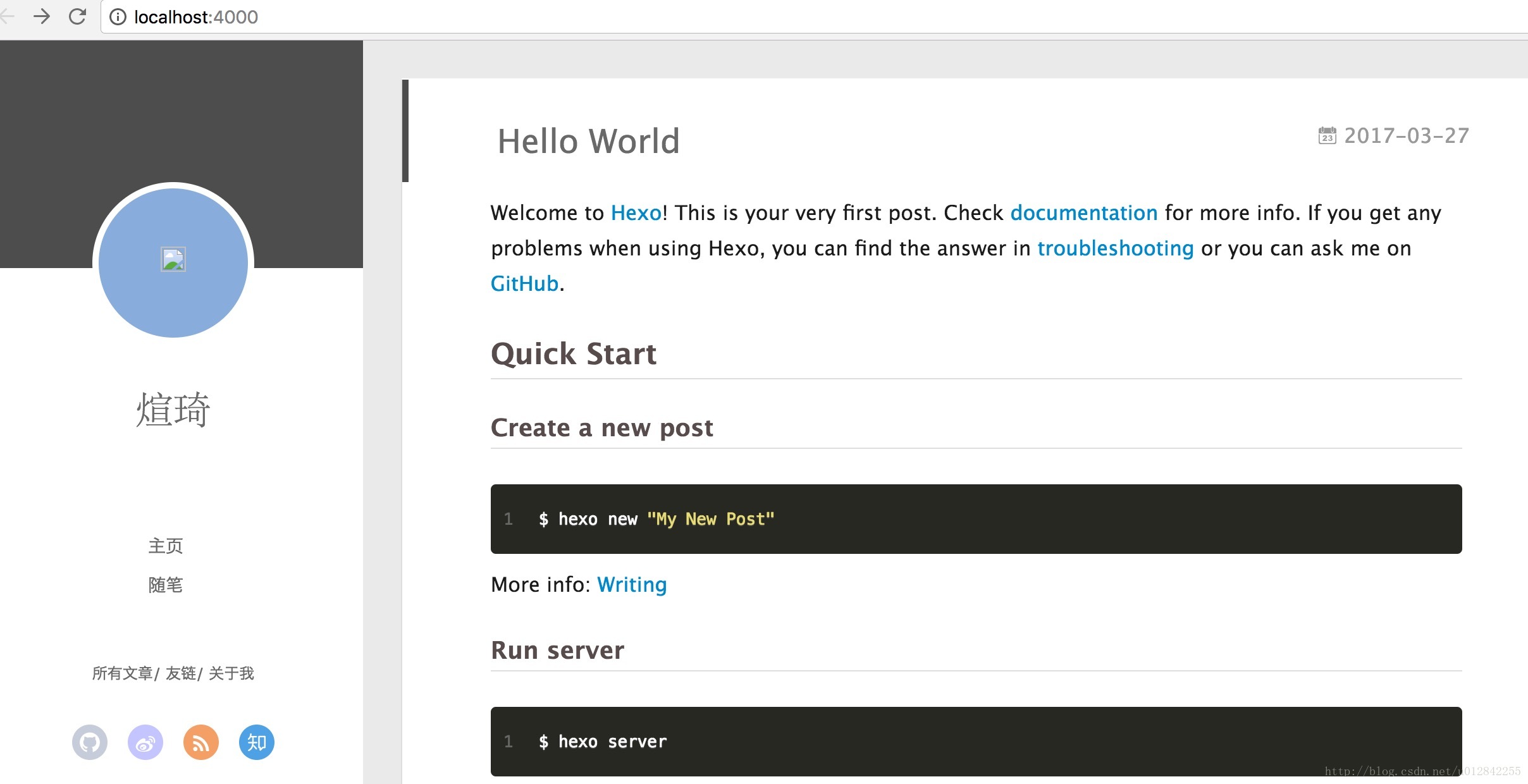Open the Zhihu 知 icon
Viewport: 1528px width, 784px height.
pos(257,742)
